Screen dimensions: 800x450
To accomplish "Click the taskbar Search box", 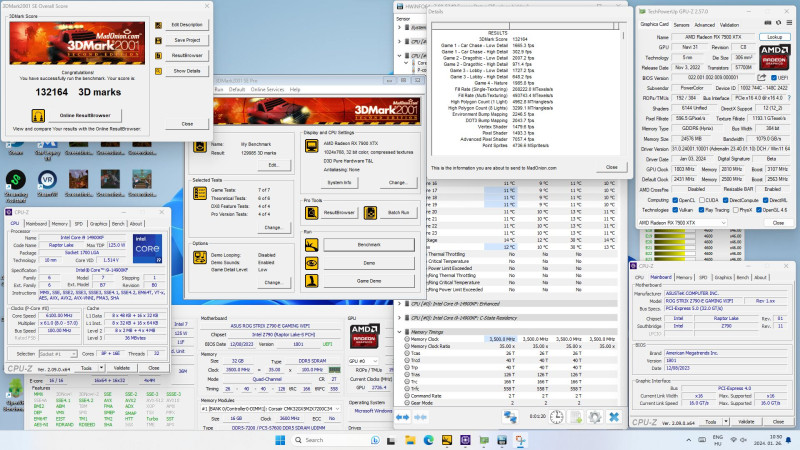I will (x=336, y=440).
